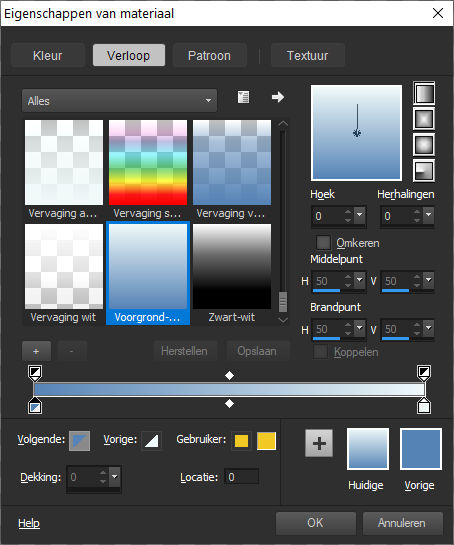The width and height of the screenshot is (454, 545).
Task: Open the gradient list view options icon
Action: pyautogui.click(x=243, y=97)
